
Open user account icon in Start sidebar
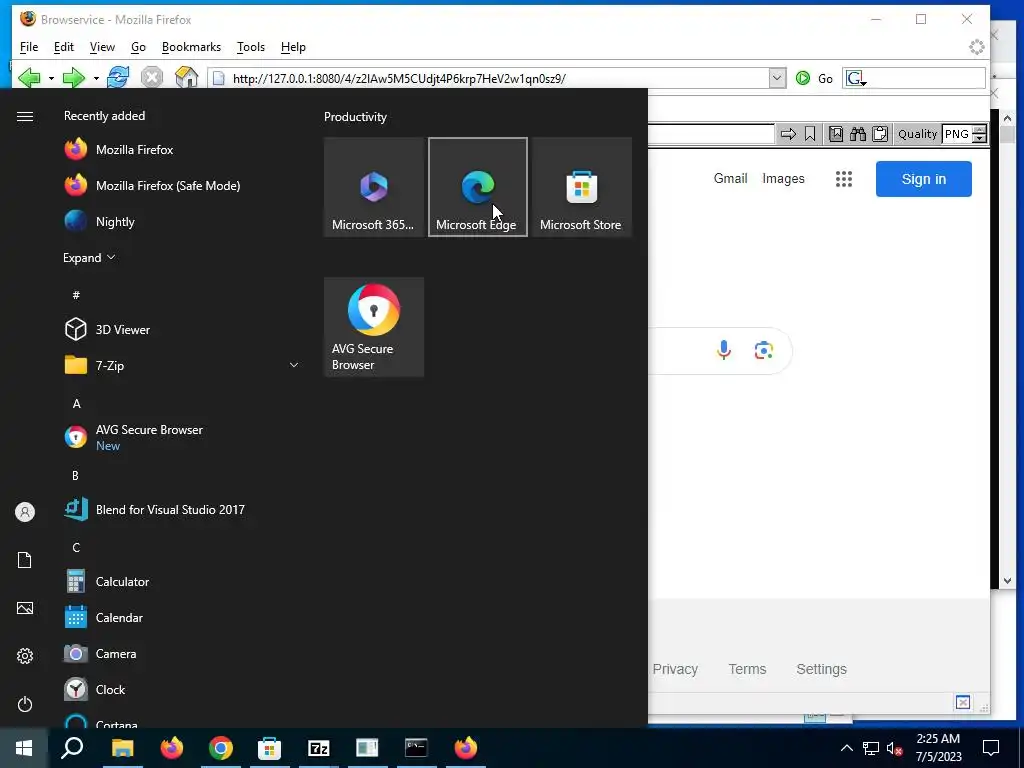pos(25,512)
